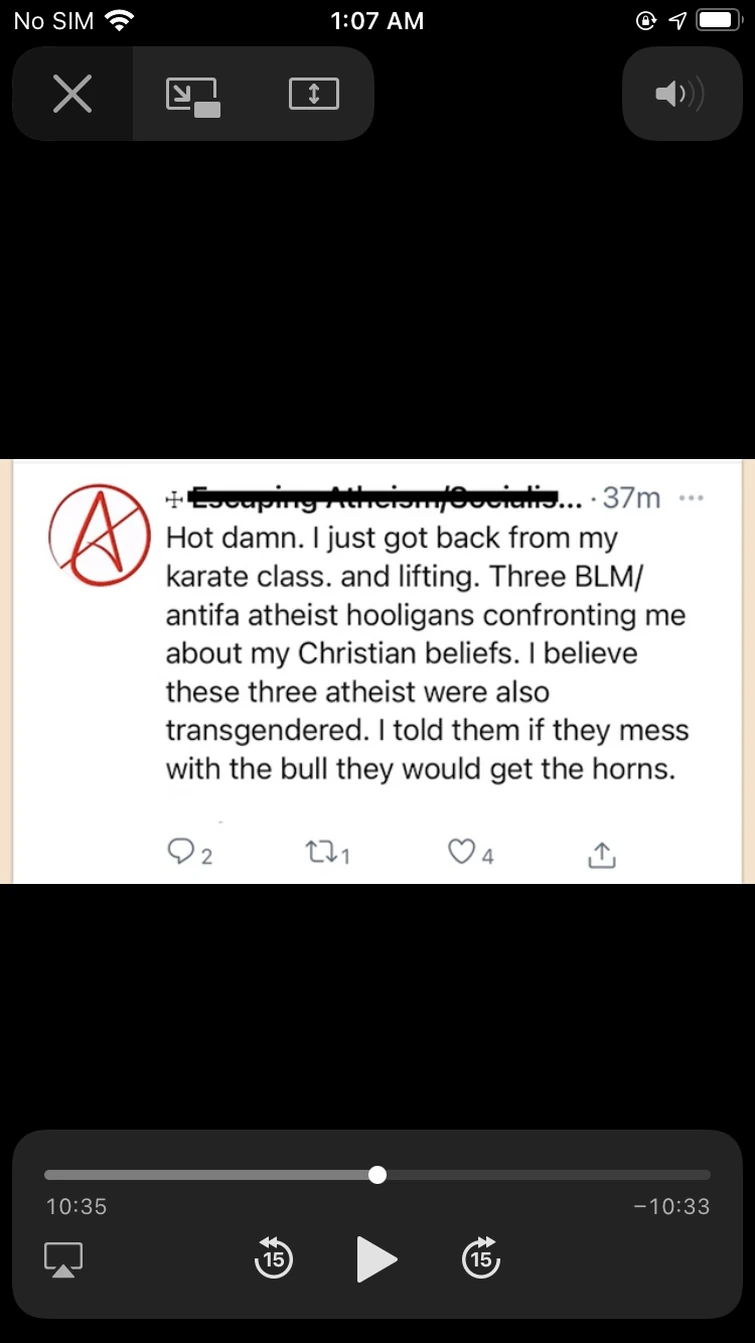This screenshot has width=755, height=1343.
Task: Click the video progress scrubber knob
Action: click(x=377, y=1175)
